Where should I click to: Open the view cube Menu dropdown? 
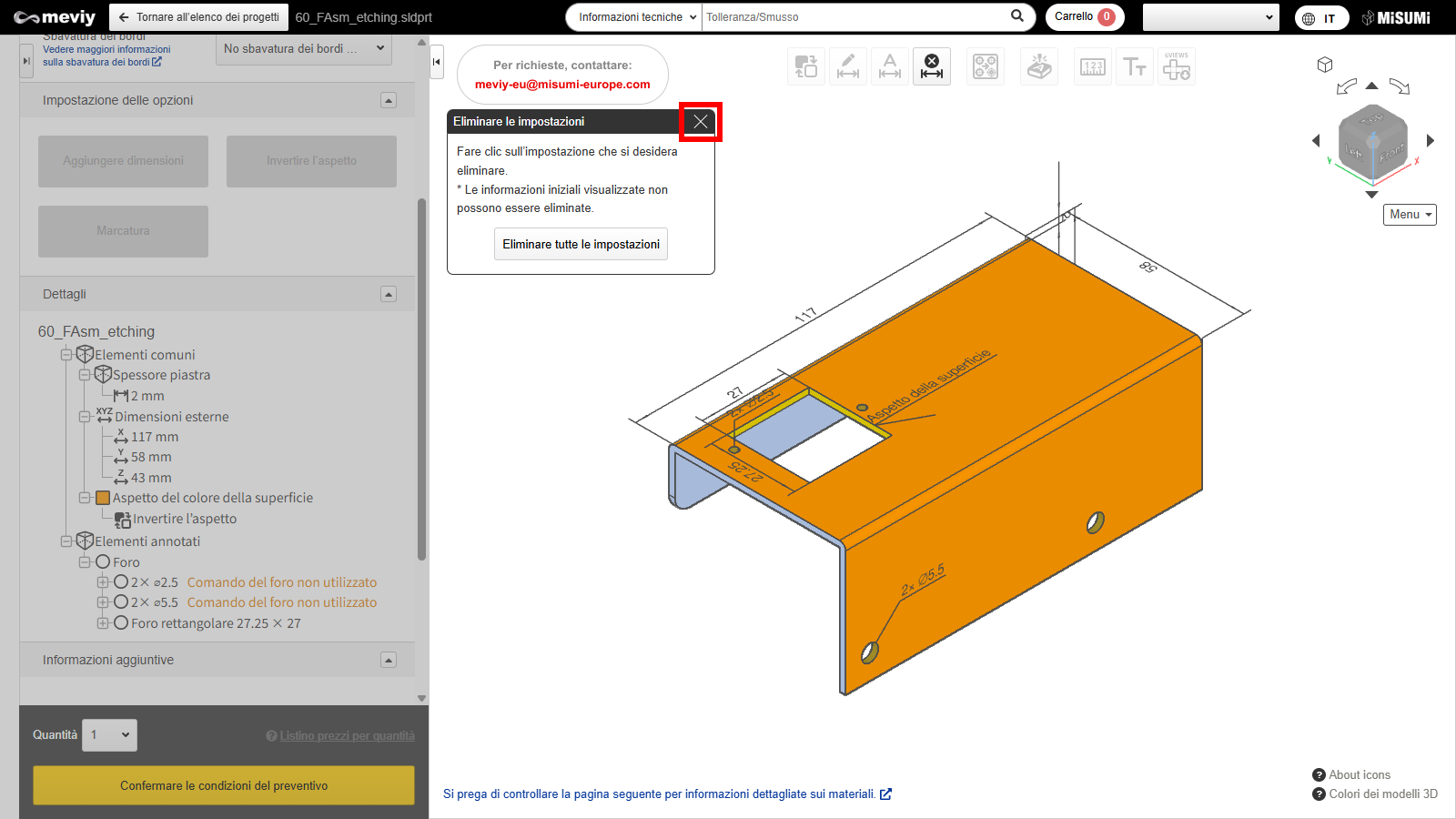[1410, 215]
